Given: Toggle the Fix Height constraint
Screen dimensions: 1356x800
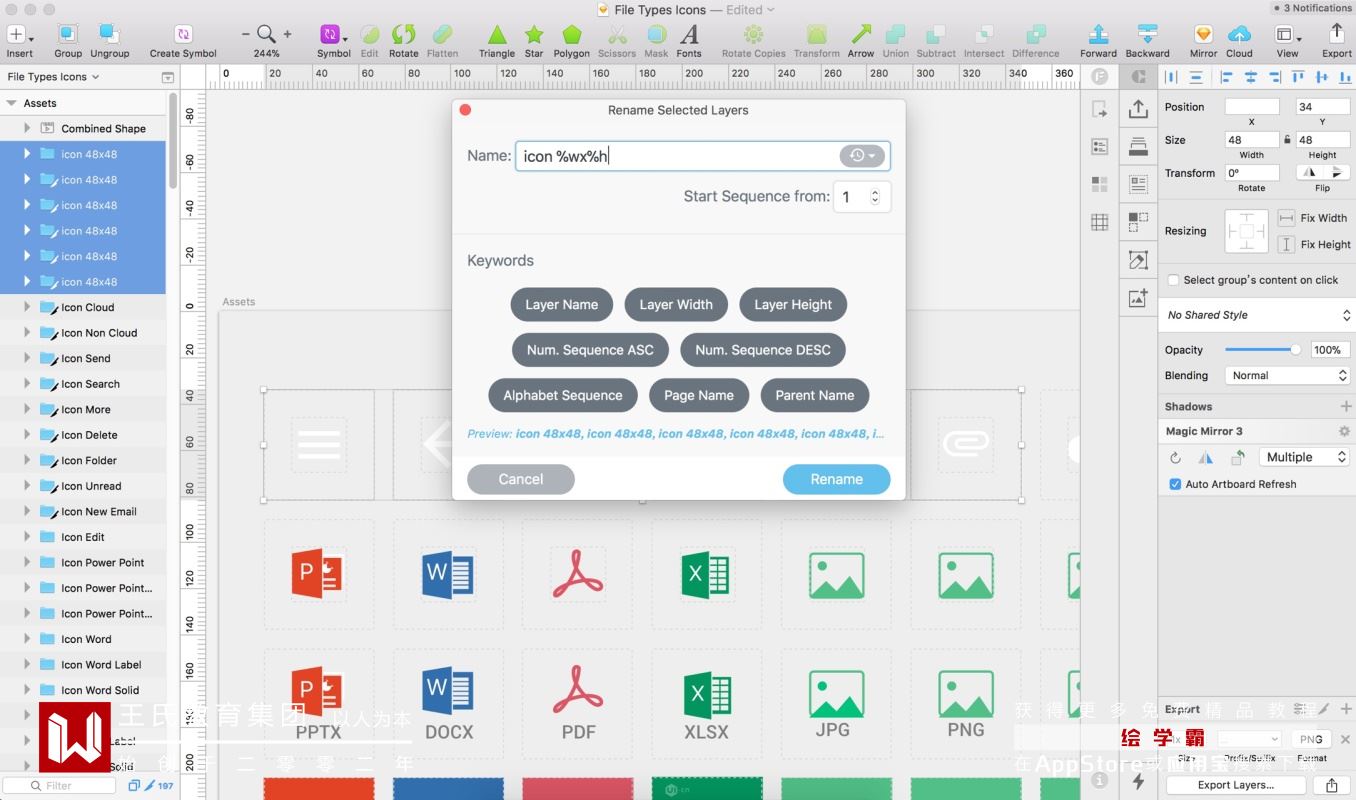Looking at the screenshot, I should 1286,244.
